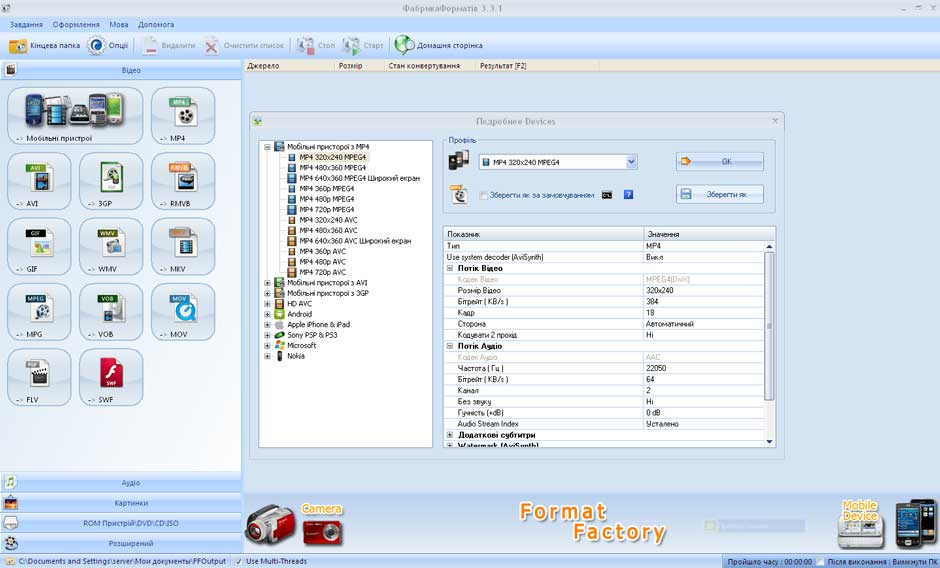This screenshot has width=940, height=568.
Task: Choose the AVI format icon
Action: click(x=39, y=179)
